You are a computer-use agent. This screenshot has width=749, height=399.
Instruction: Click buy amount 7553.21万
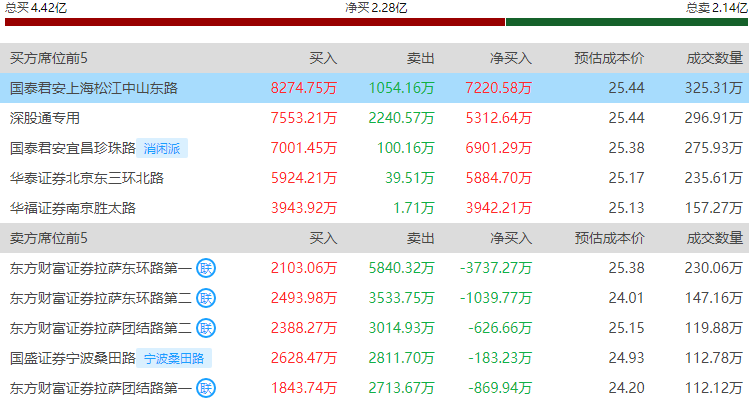304,118
